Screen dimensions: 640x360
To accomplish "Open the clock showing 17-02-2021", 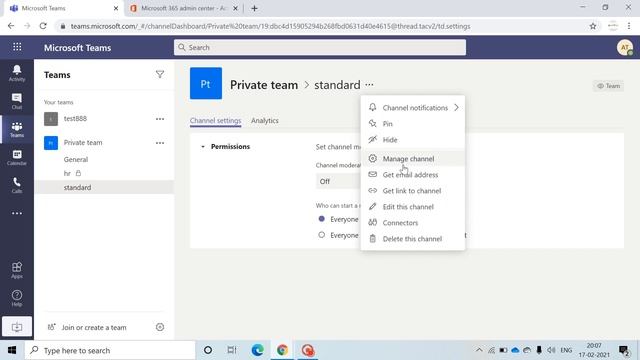I will click(x=594, y=350).
